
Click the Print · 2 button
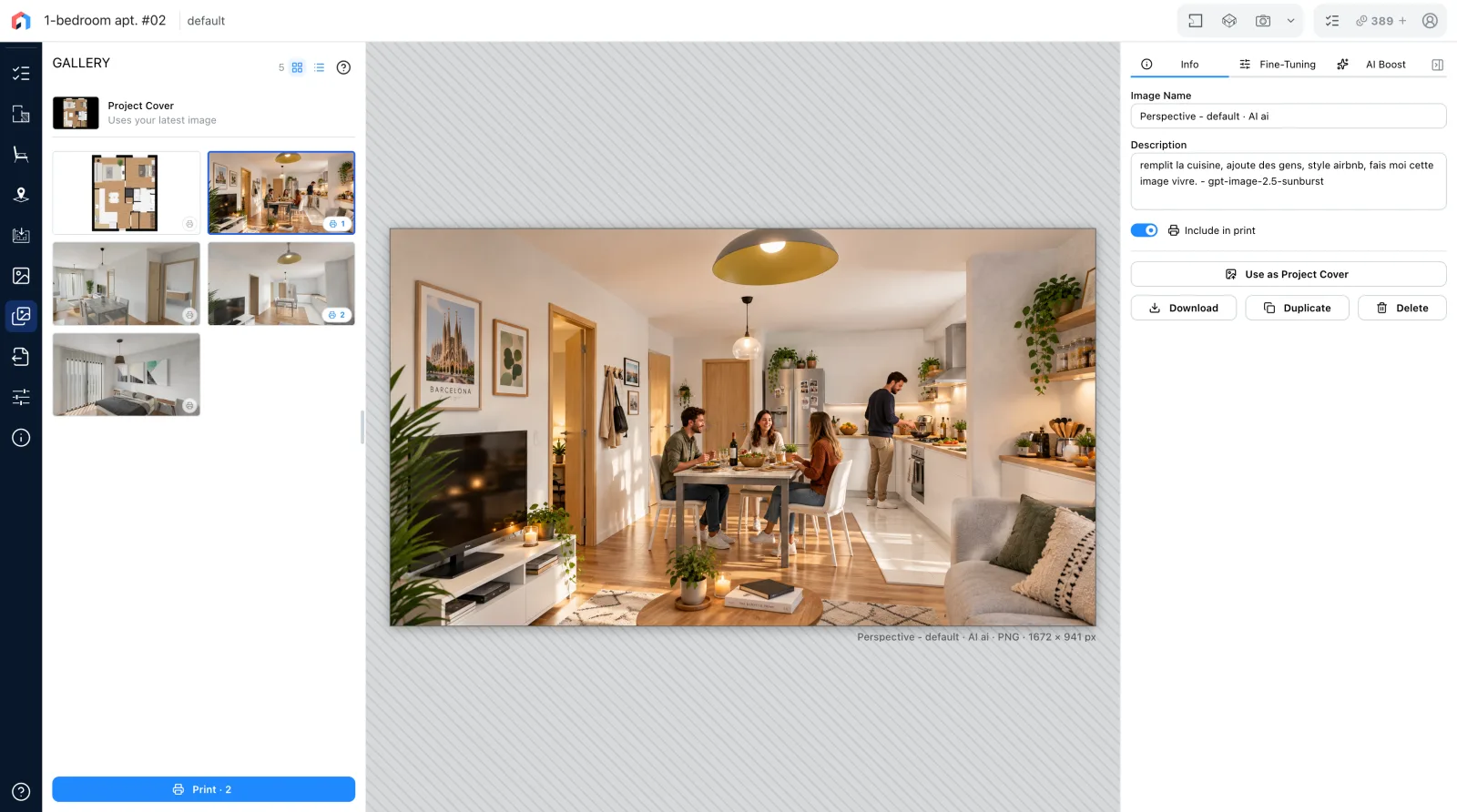[203, 789]
